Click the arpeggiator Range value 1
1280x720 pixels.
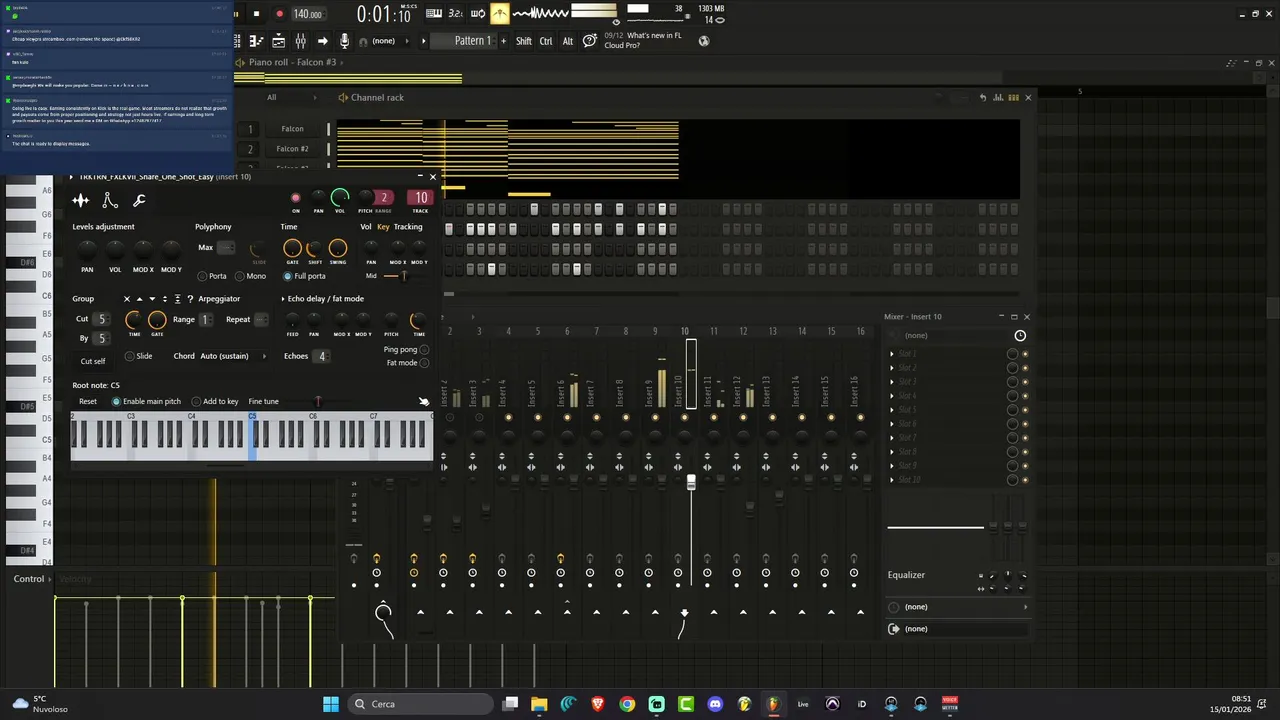[205, 319]
